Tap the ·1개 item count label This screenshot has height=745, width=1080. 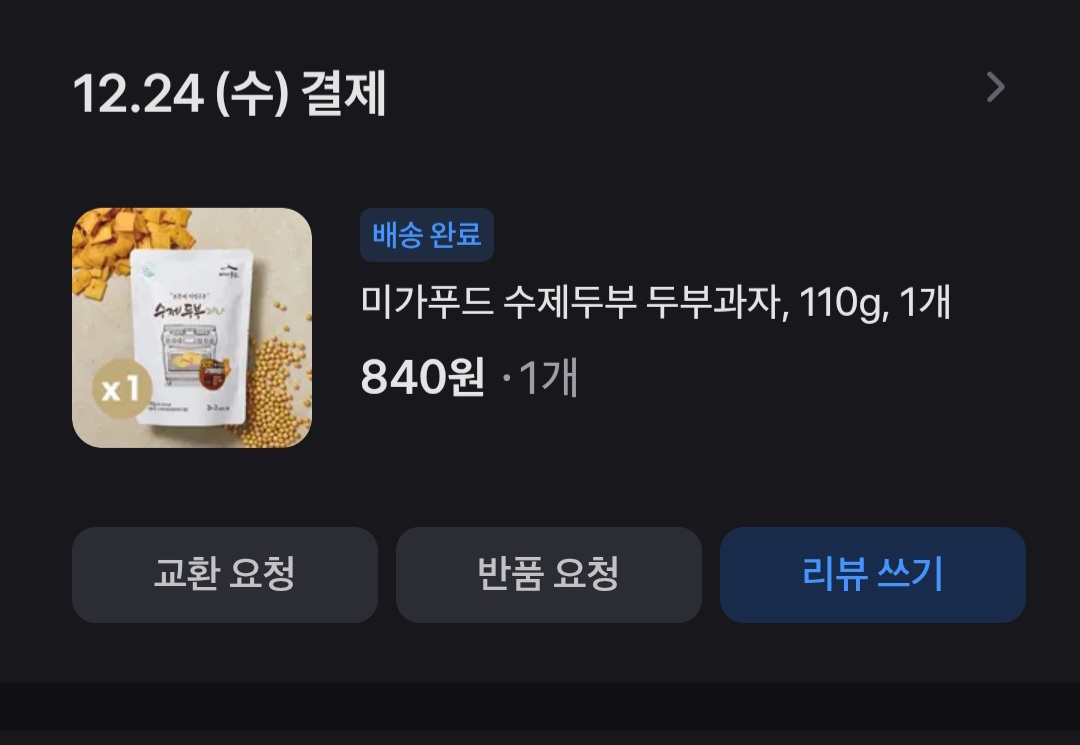coord(540,377)
